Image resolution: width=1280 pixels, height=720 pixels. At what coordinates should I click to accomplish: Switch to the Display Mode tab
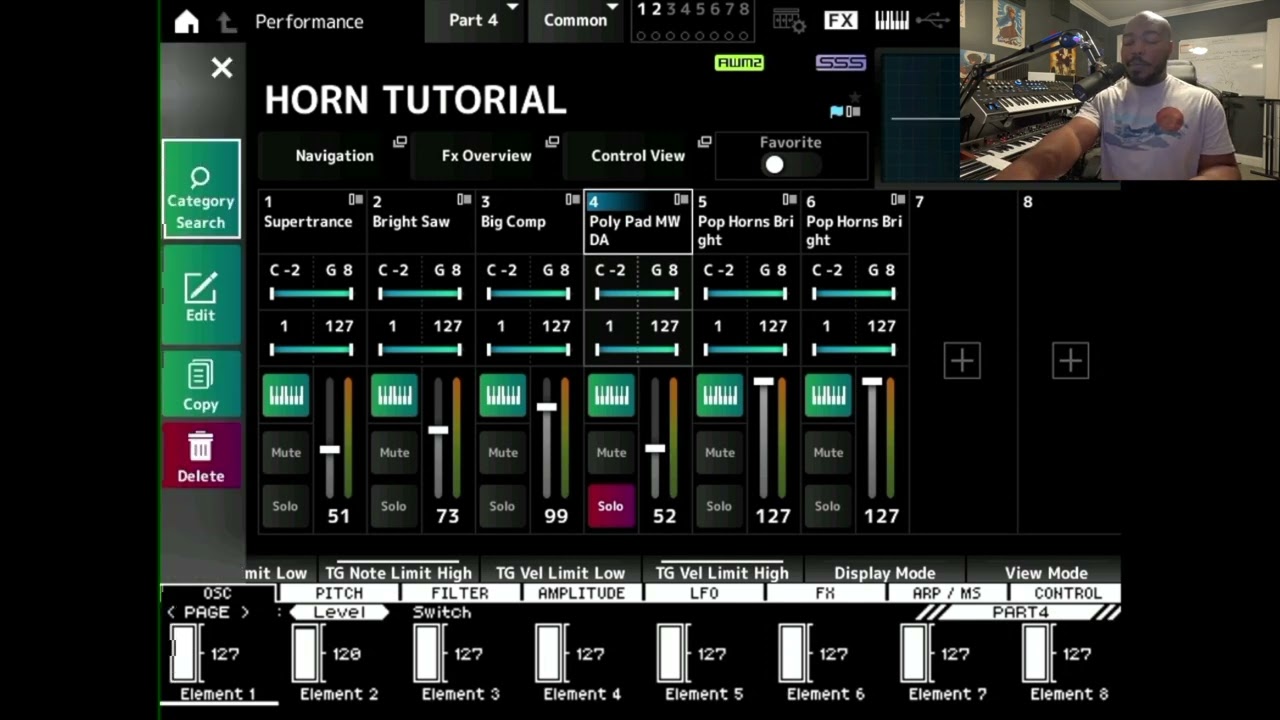[885, 573]
